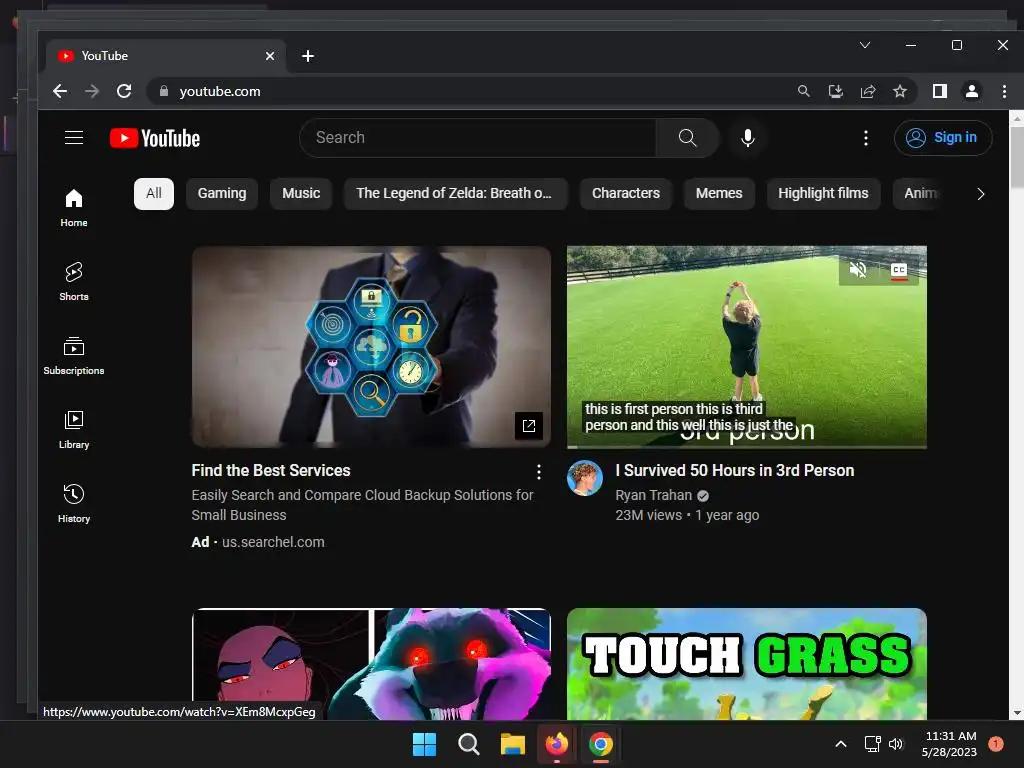1024x768 pixels.
Task: Open Windows taskbar search
Action: click(x=468, y=744)
